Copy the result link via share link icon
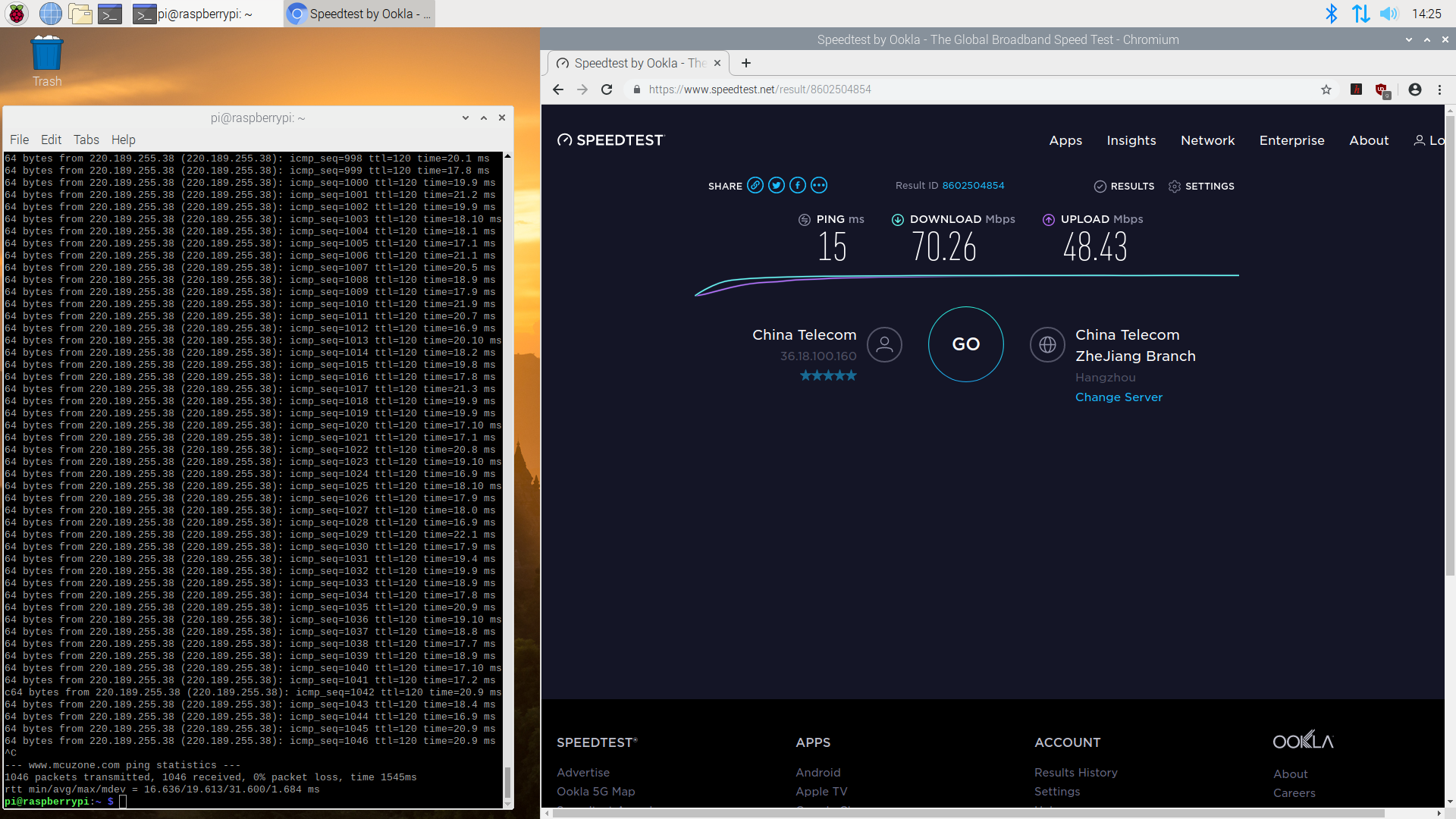This screenshot has width=1456, height=819. pos(755,185)
